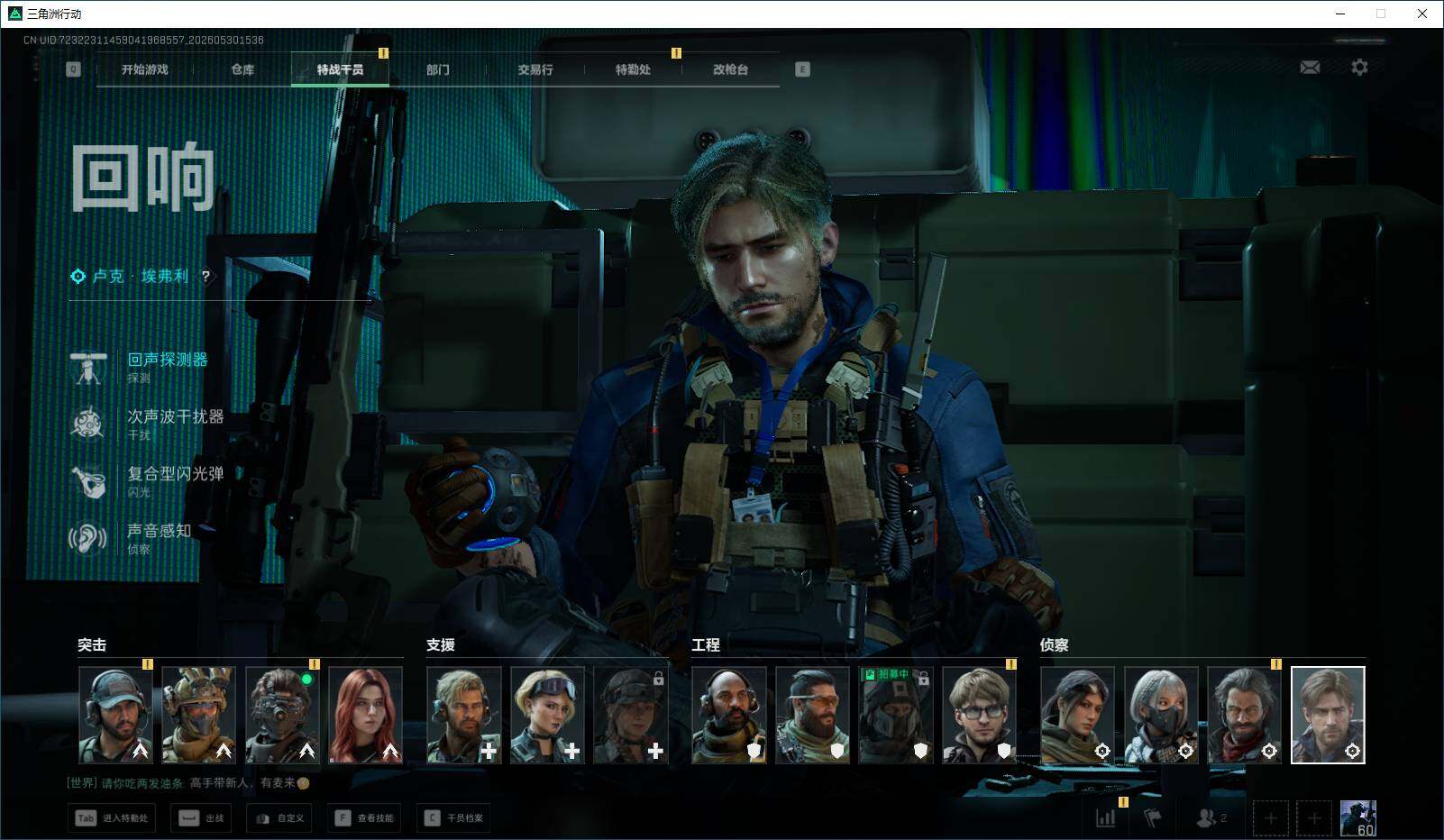Select bald bearded engineer operator with headset
This screenshot has width=1444, height=840.
729,715
